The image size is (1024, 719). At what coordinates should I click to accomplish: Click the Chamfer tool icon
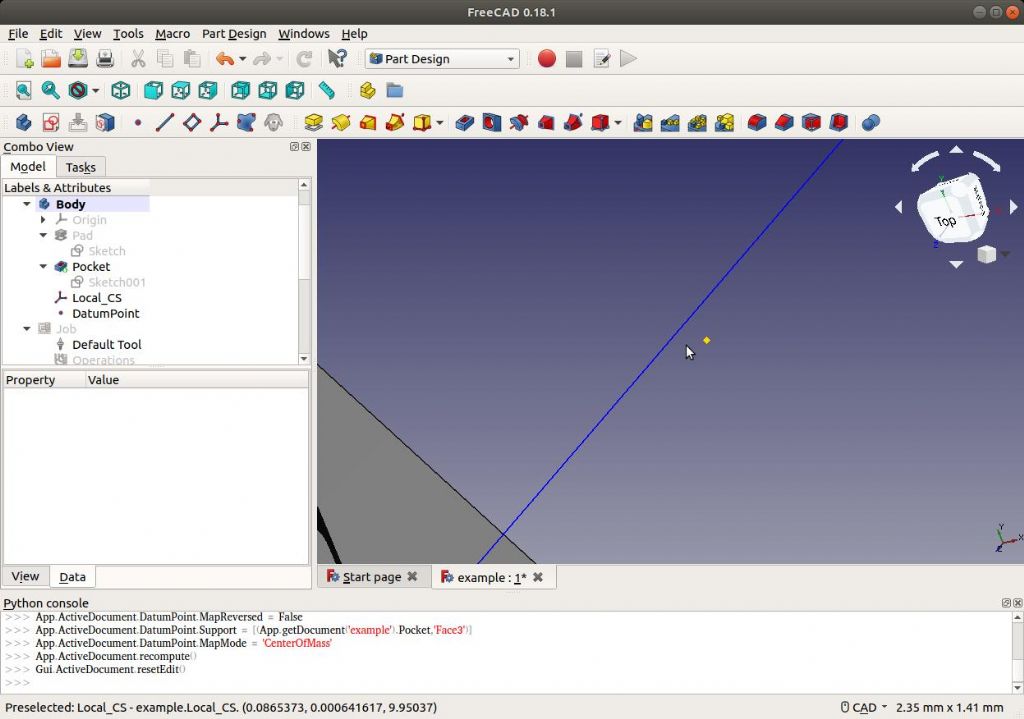click(x=784, y=122)
